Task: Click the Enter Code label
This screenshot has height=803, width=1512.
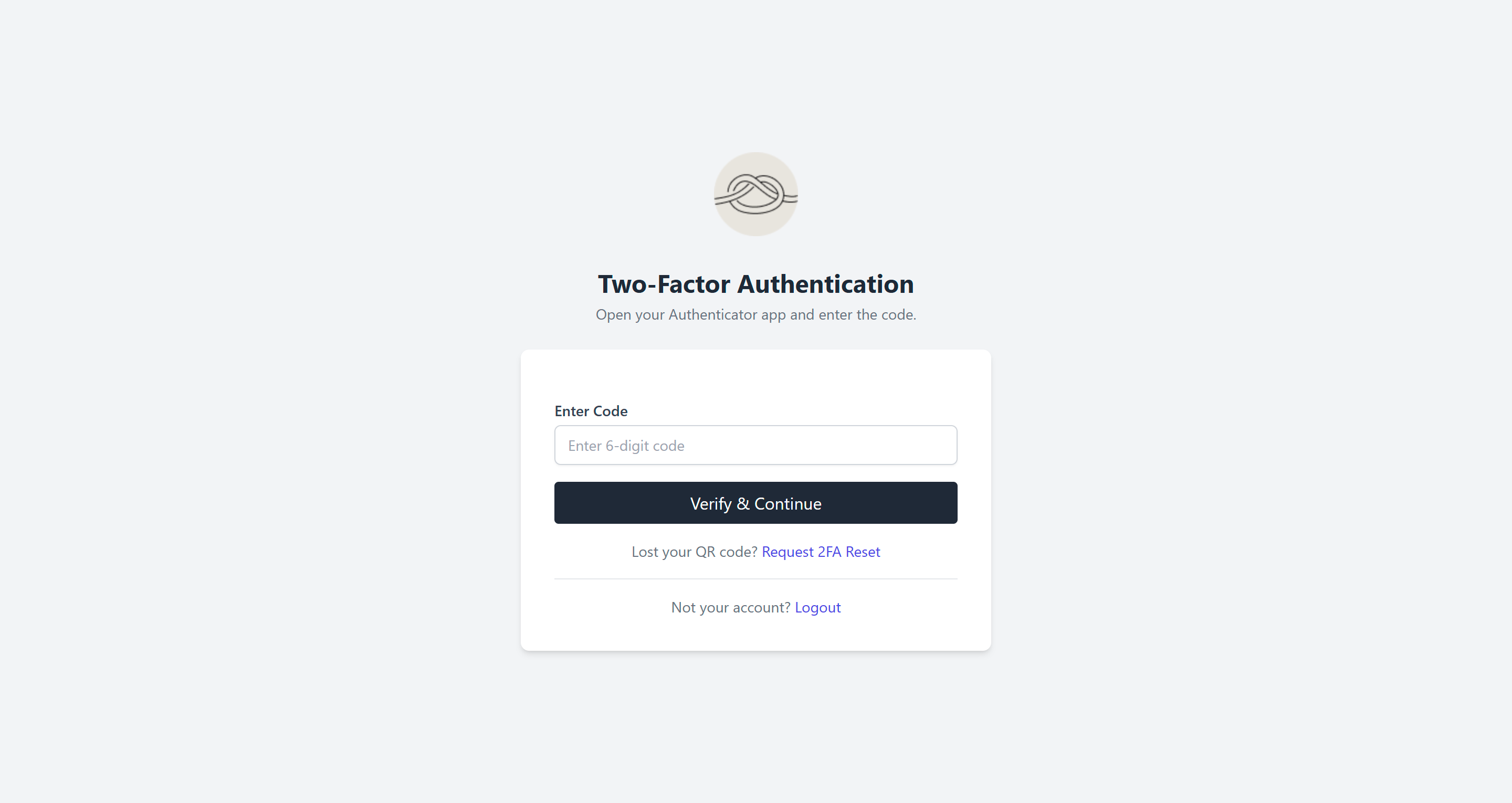Action: (x=591, y=411)
